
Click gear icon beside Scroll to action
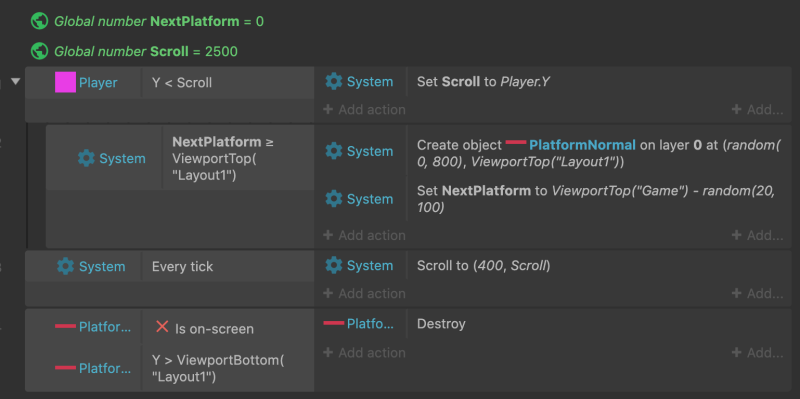[334, 265]
